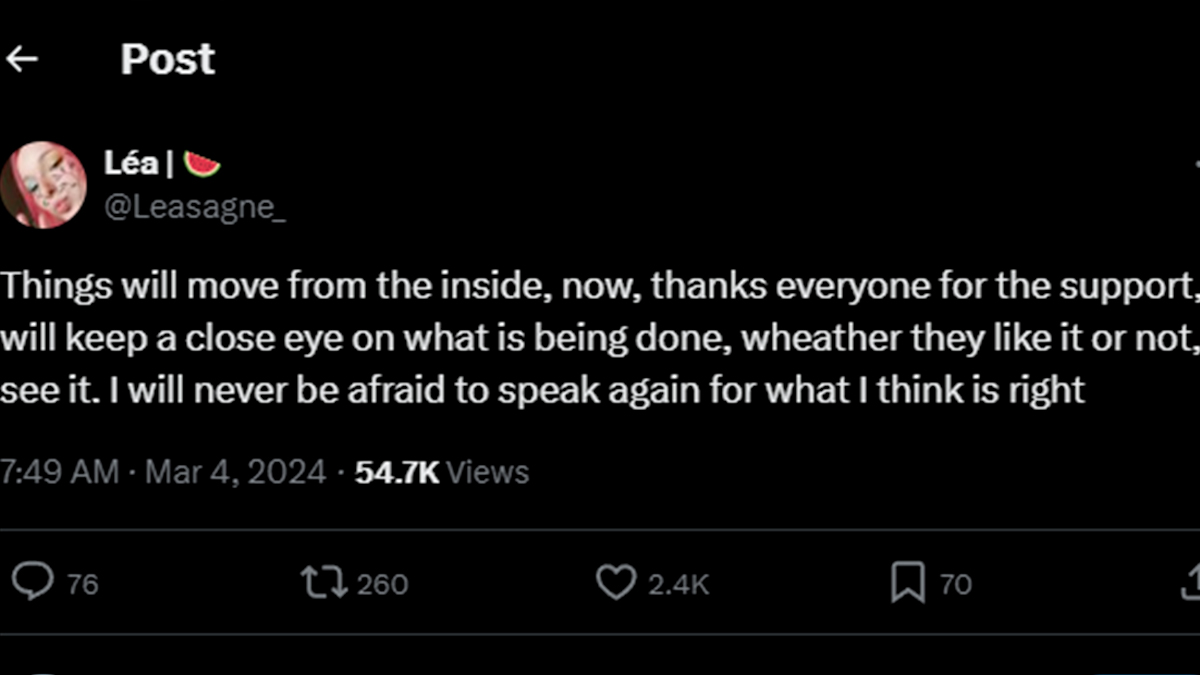Bookmark the post with the ribbon icon

[907, 583]
